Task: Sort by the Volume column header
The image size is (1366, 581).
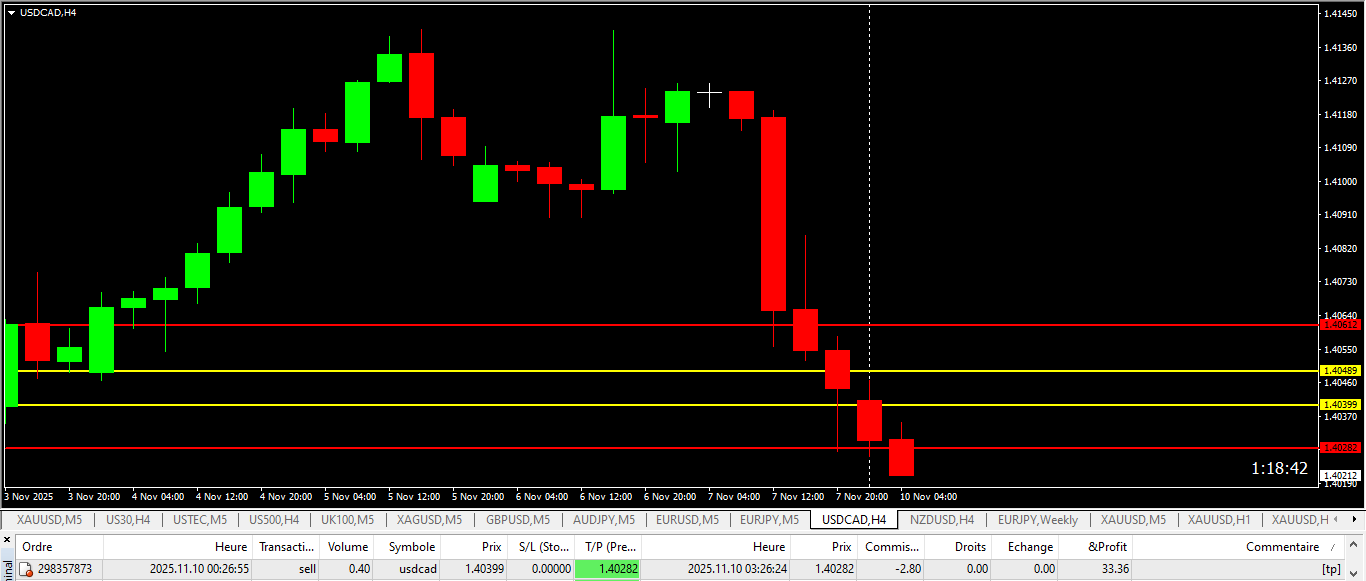Action: pyautogui.click(x=348, y=547)
